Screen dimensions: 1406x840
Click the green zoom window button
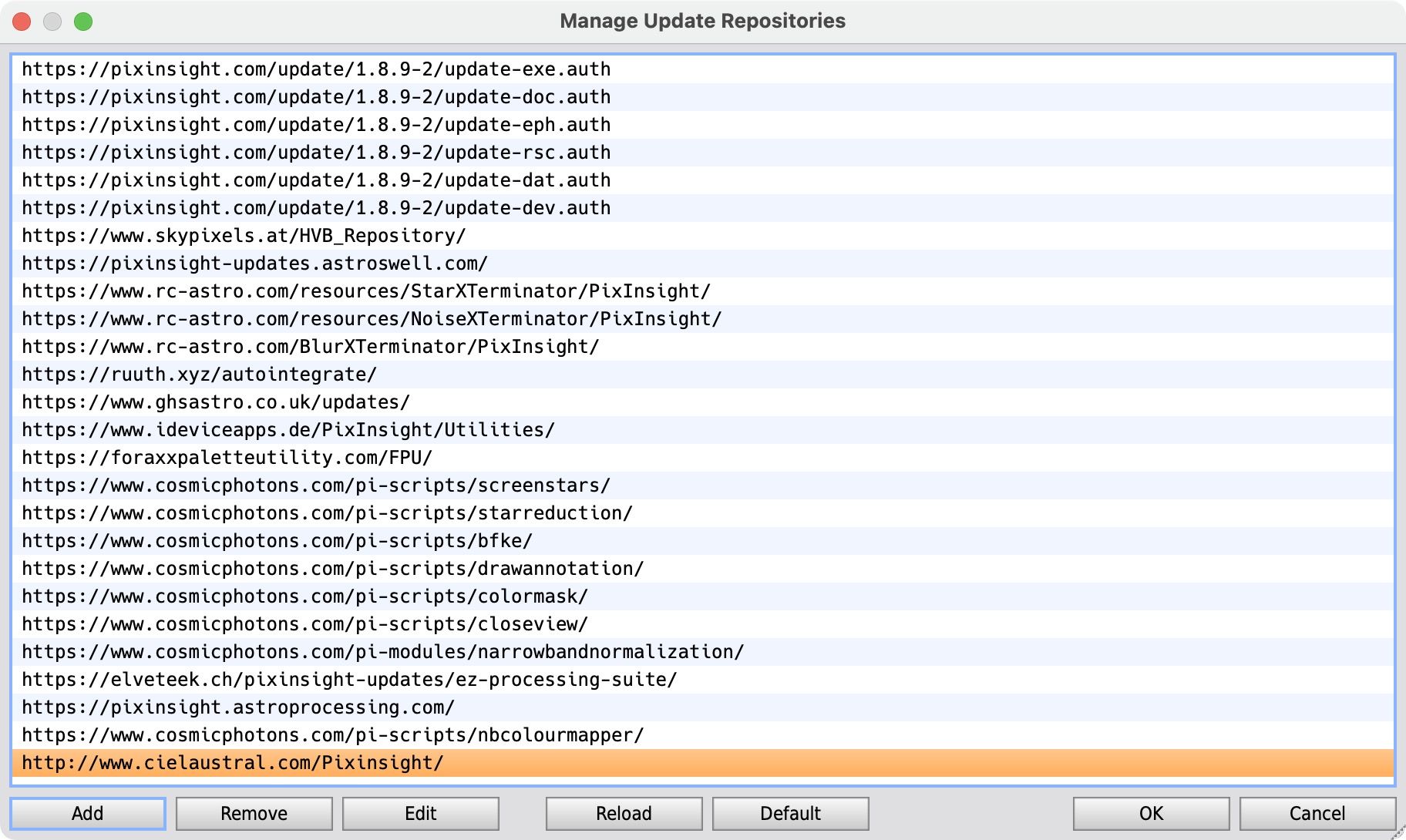[83, 22]
